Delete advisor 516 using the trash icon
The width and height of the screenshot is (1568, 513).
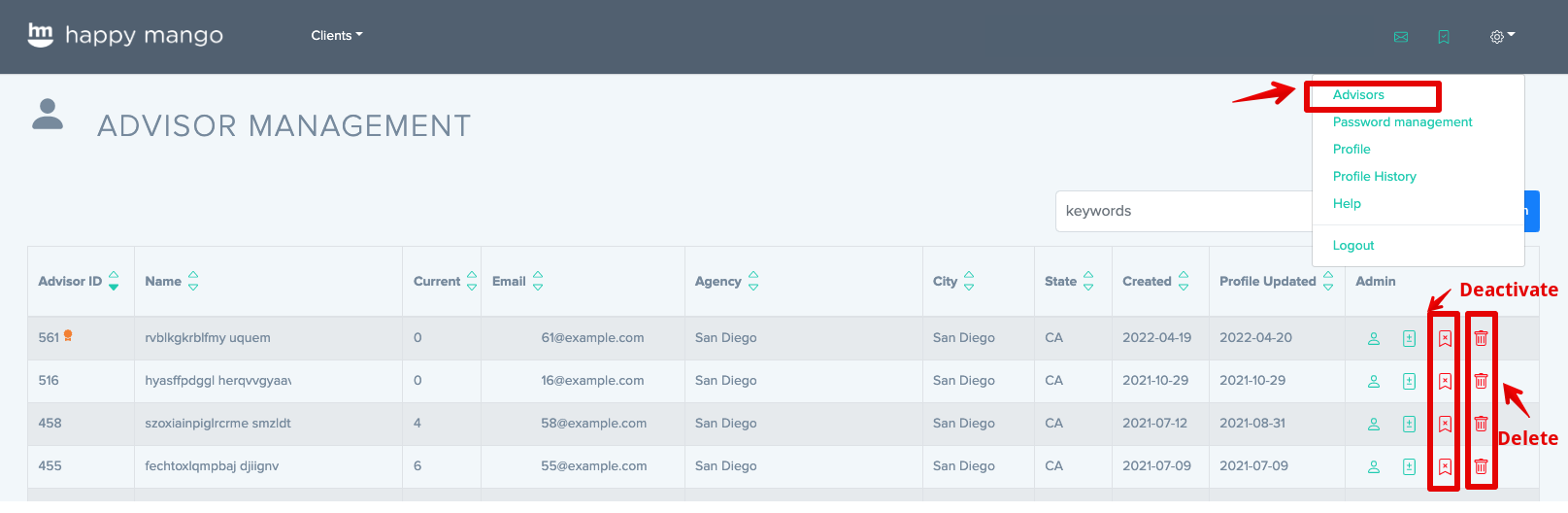tap(1481, 381)
